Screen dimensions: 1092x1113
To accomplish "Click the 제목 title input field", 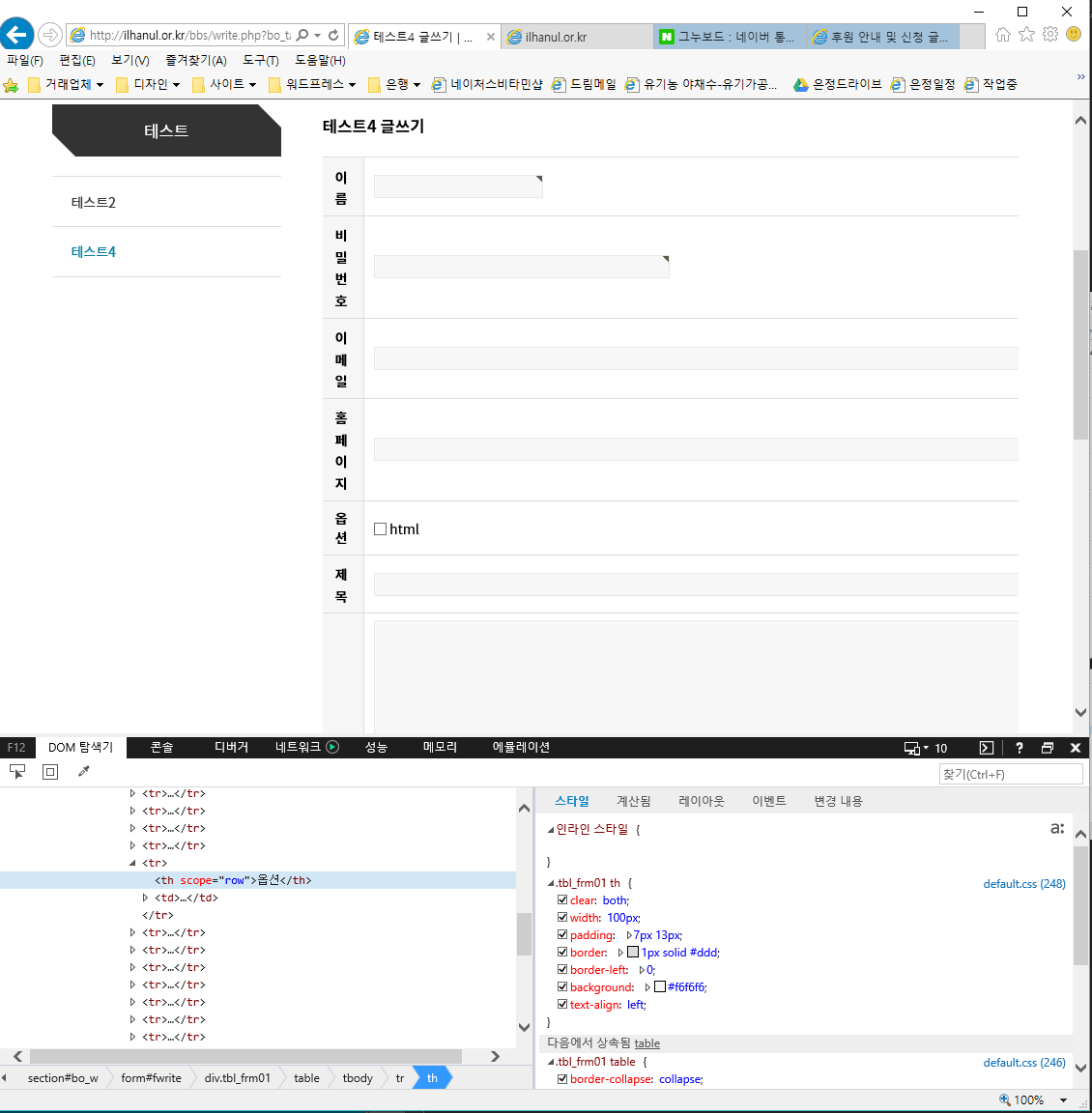I will pos(696,585).
